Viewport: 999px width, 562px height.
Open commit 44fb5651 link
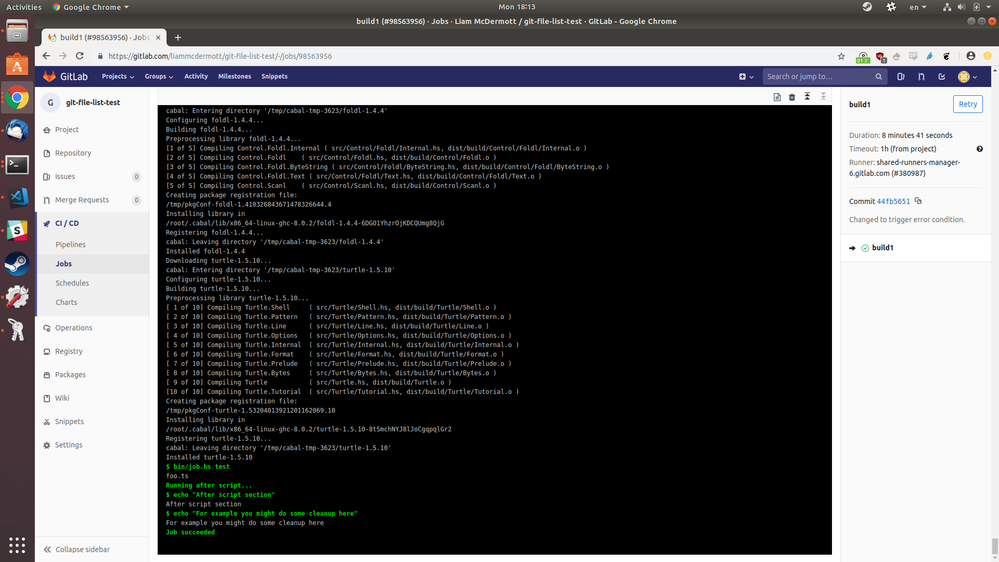pos(893,201)
